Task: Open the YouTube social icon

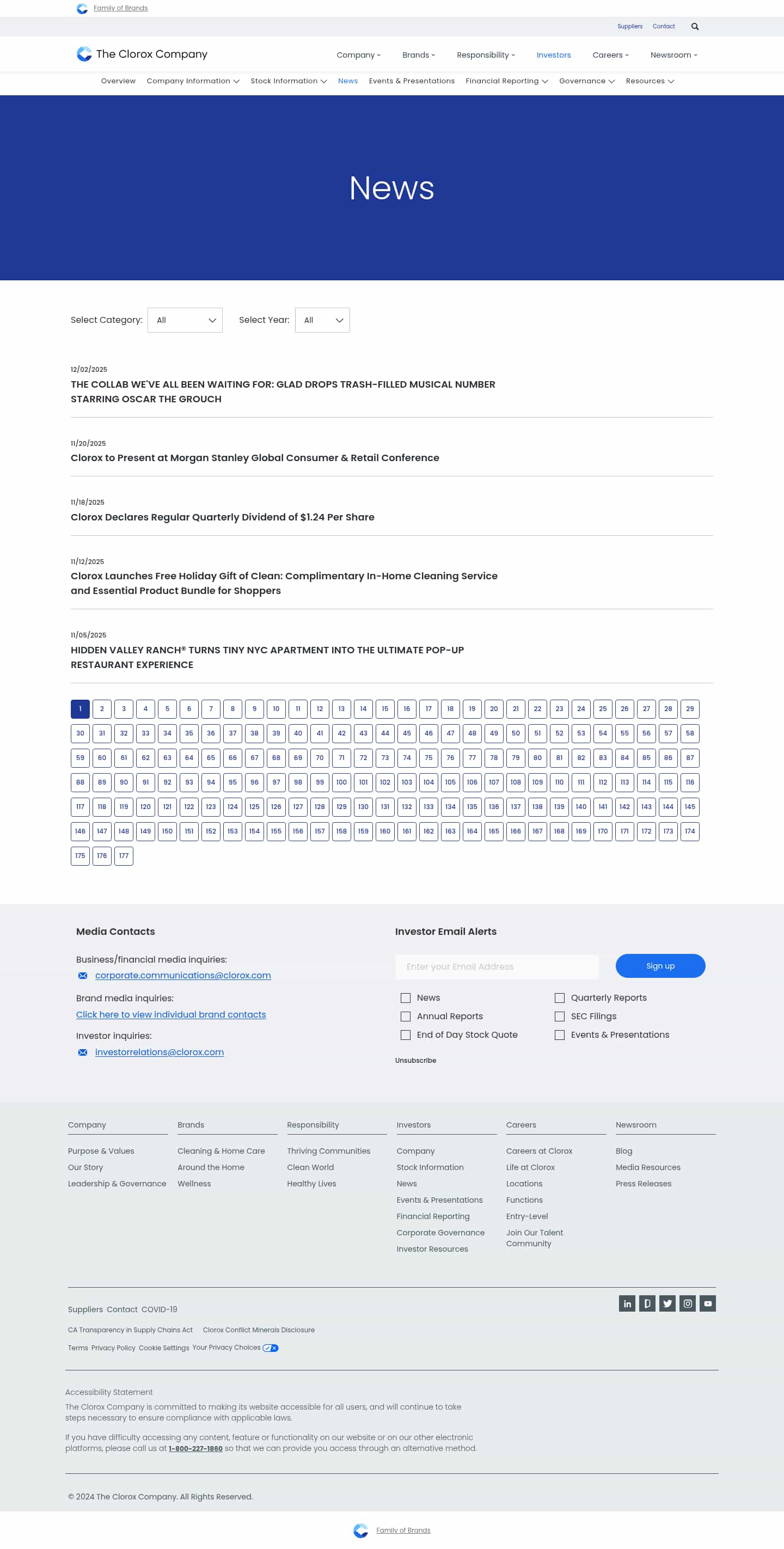Action: [x=708, y=1303]
